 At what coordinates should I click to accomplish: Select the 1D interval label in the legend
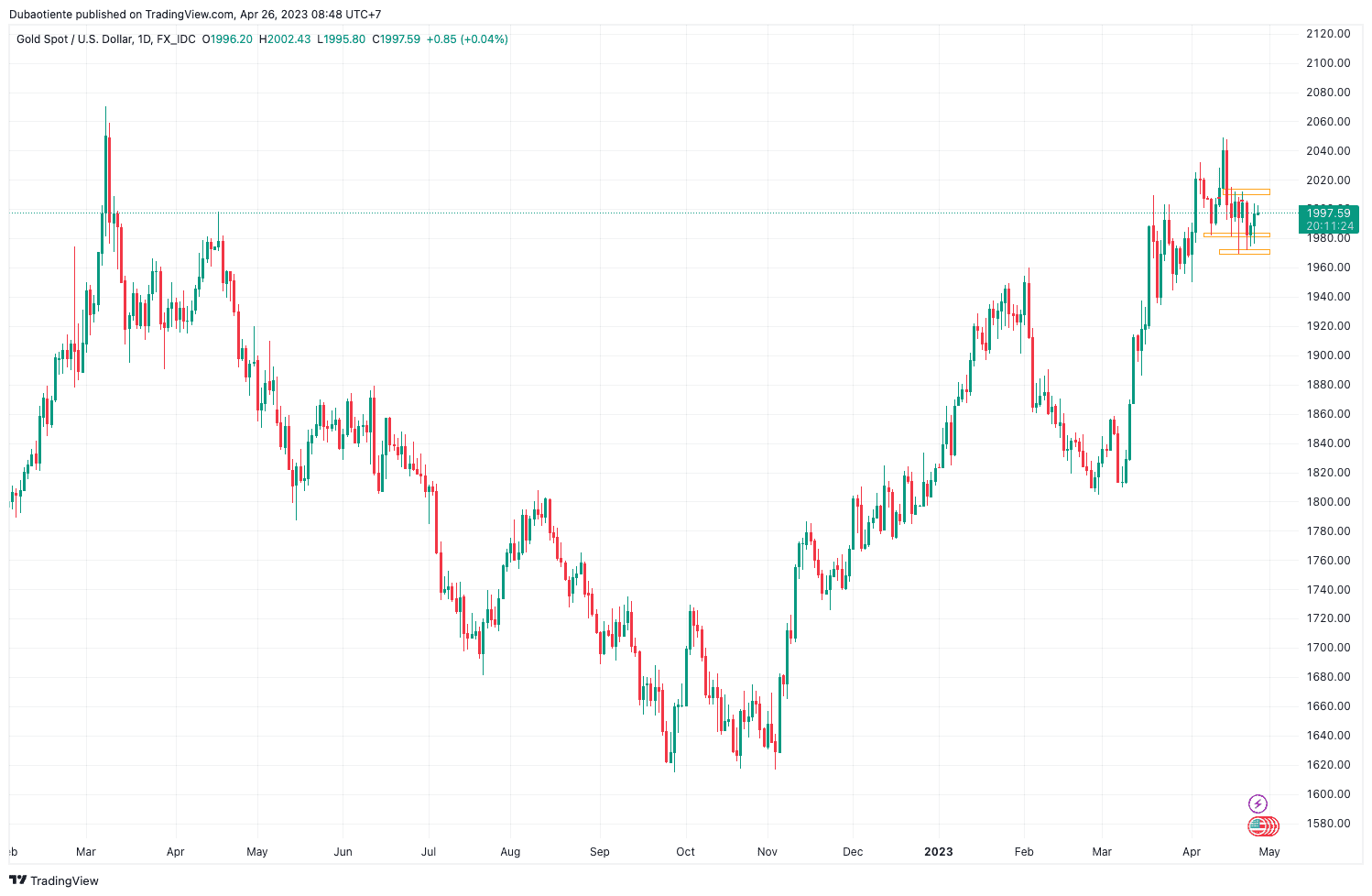(144, 39)
